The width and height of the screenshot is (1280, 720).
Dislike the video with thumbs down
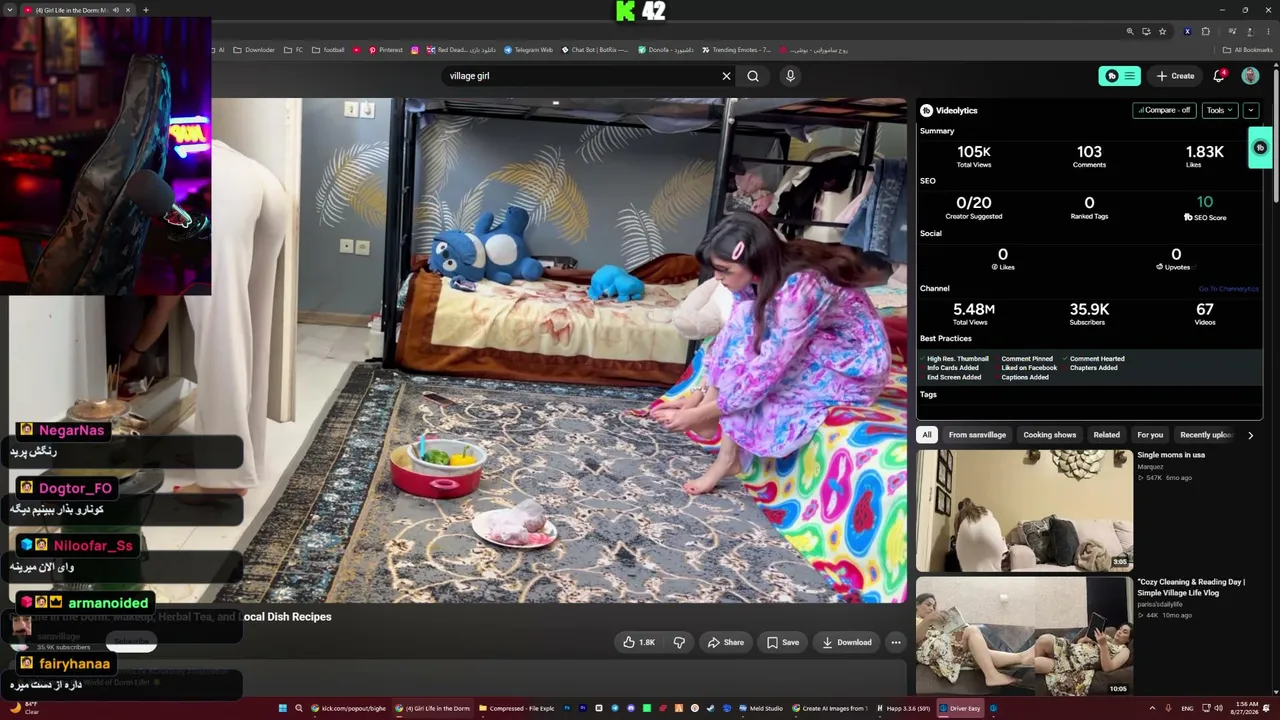coord(679,642)
